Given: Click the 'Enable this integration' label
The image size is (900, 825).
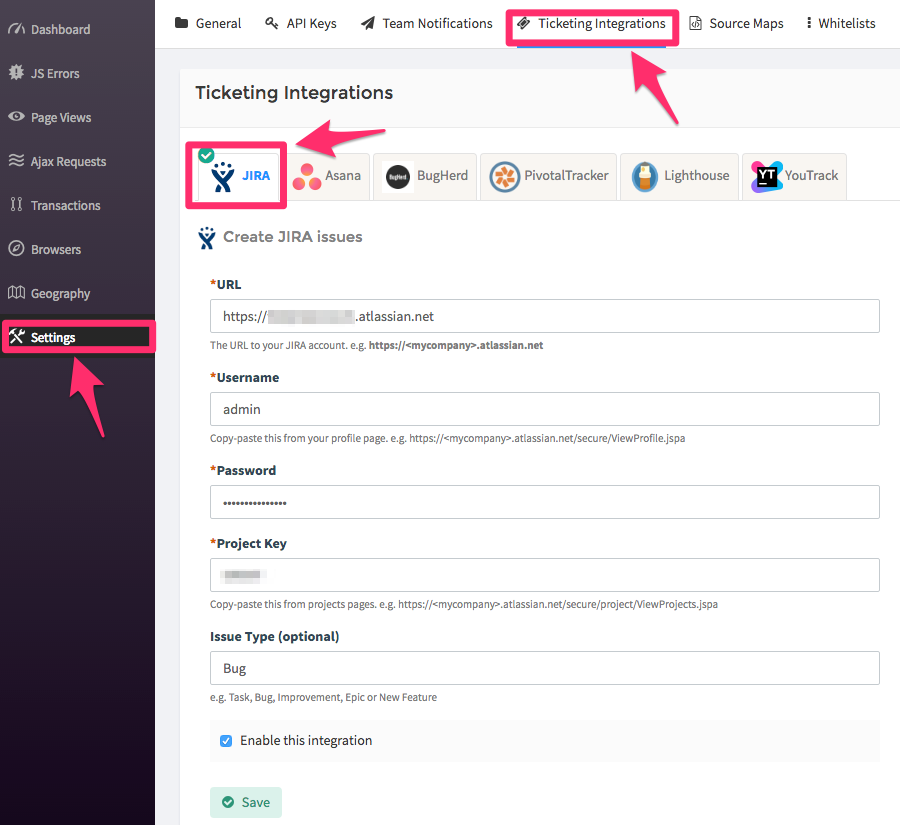Looking at the screenshot, I should pyautogui.click(x=306, y=741).
